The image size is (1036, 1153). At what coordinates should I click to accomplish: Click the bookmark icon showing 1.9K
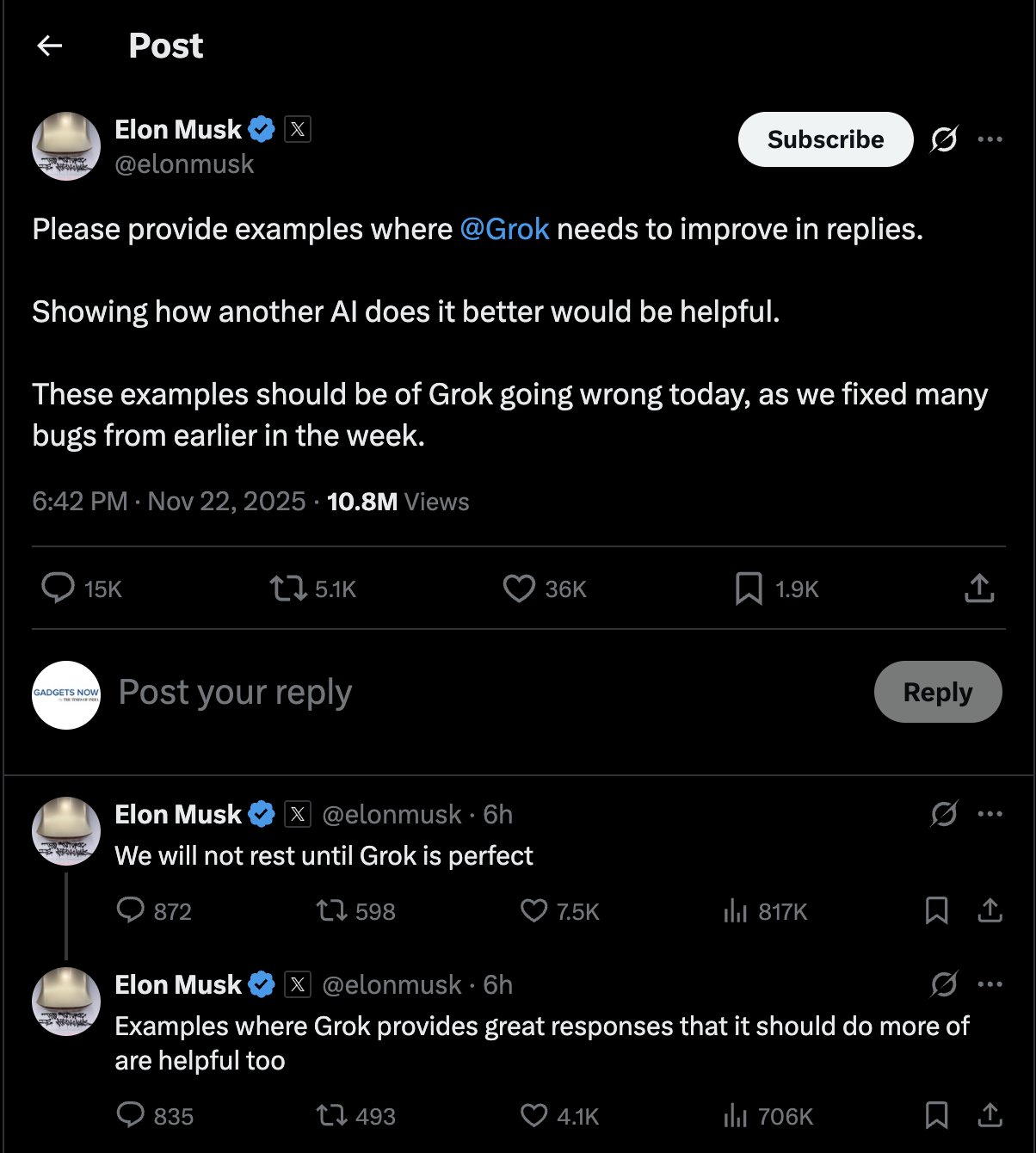748,589
